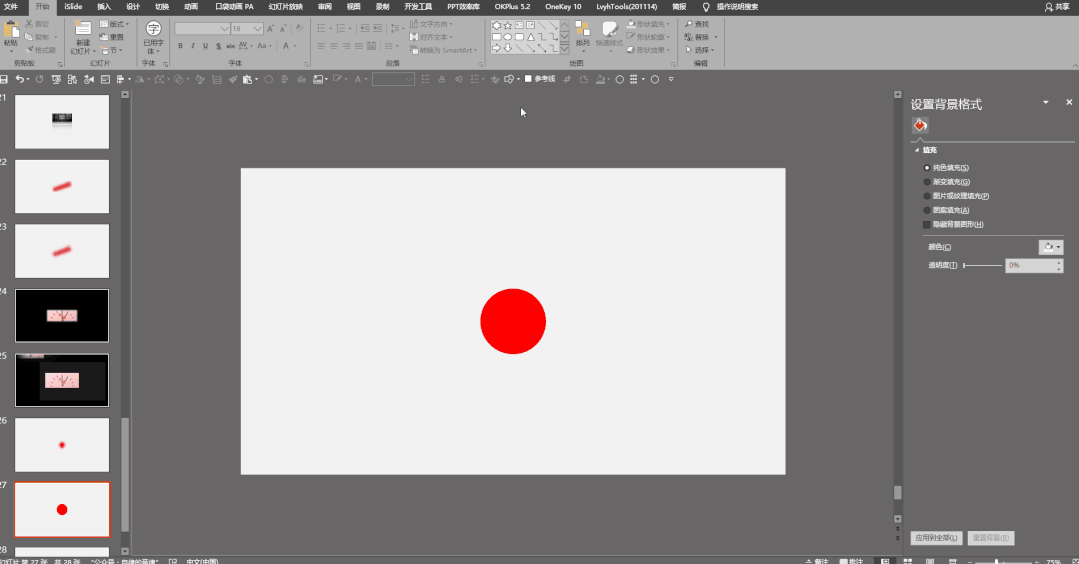The image size is (1079, 564).
Task: Click the 对齐文本 align text button
Action: (x=431, y=37)
